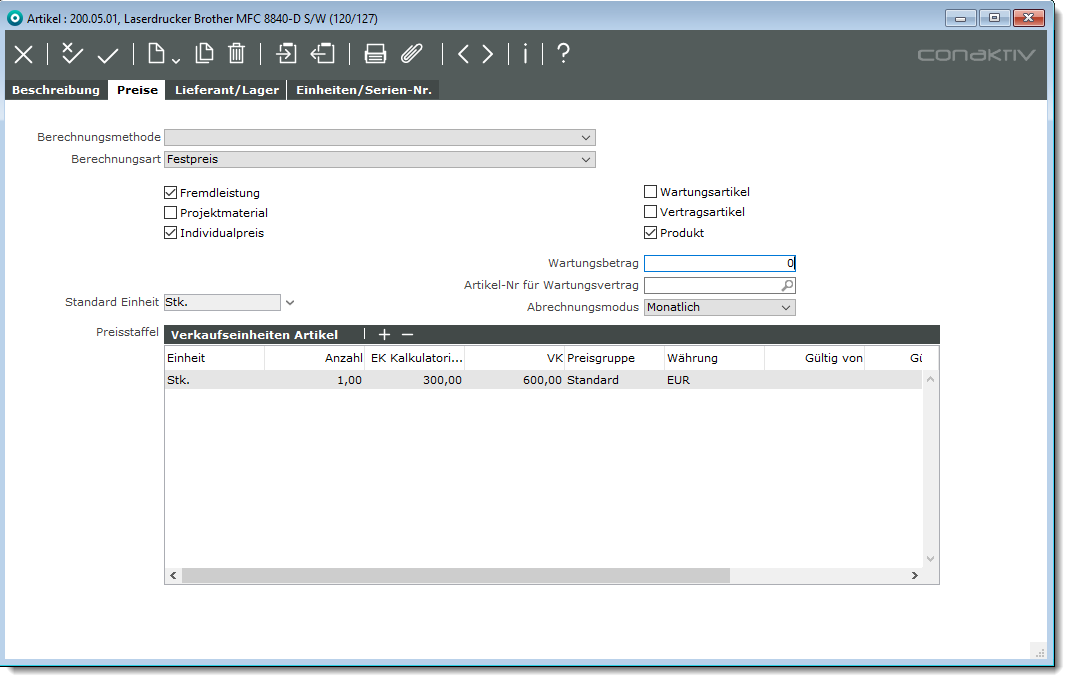Click the printer icon
The height and width of the screenshot is (682, 1070).
pos(375,54)
